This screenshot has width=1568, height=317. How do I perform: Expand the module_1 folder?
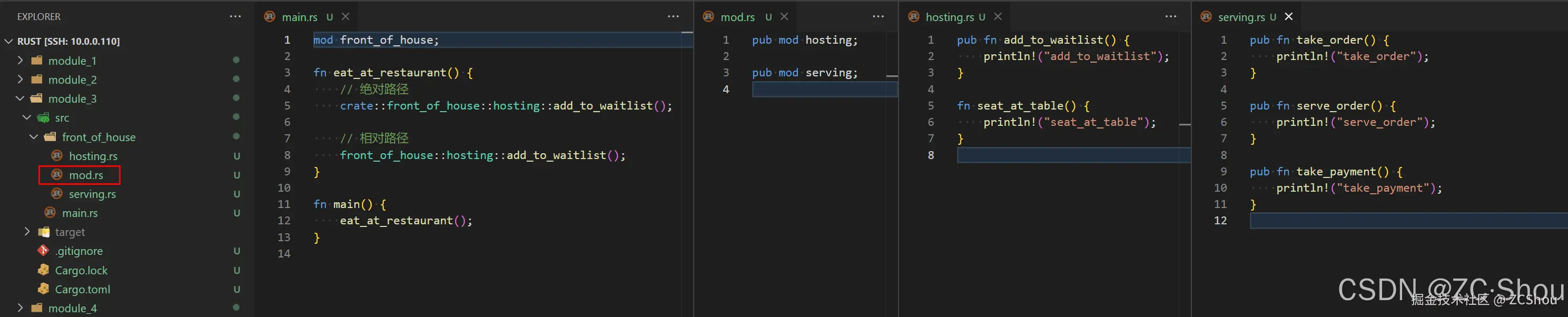click(x=72, y=61)
